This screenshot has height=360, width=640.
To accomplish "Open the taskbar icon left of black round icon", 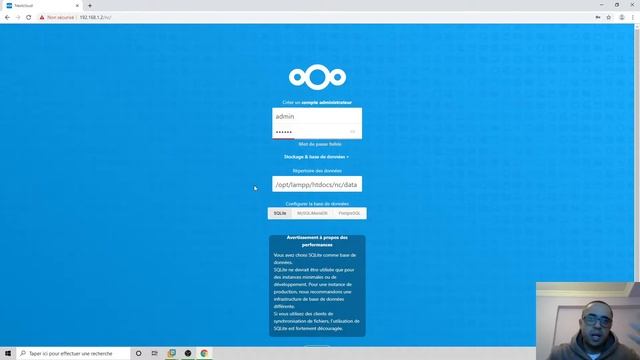I will pos(171,353).
